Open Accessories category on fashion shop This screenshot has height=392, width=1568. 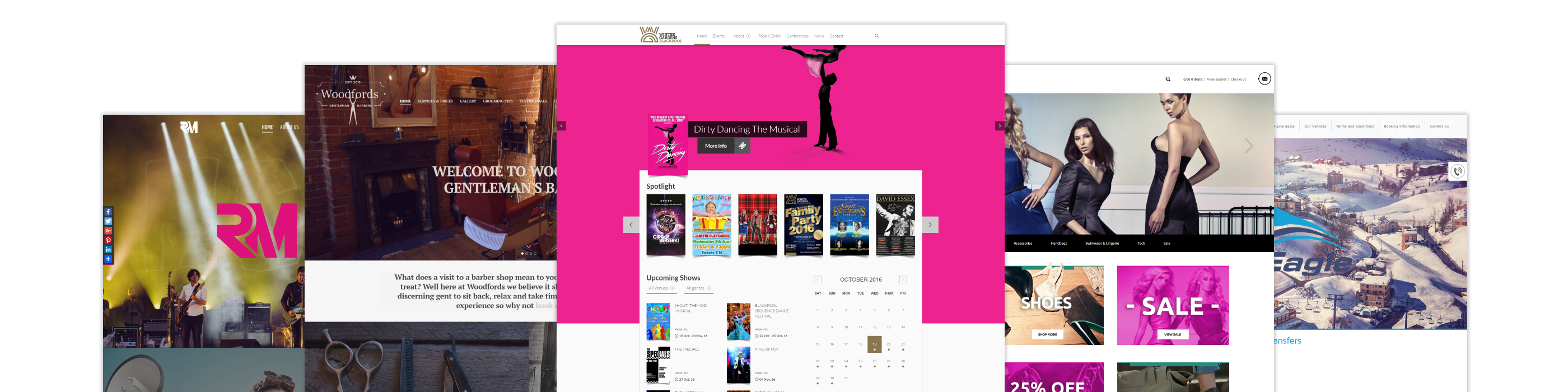[x=1023, y=244]
